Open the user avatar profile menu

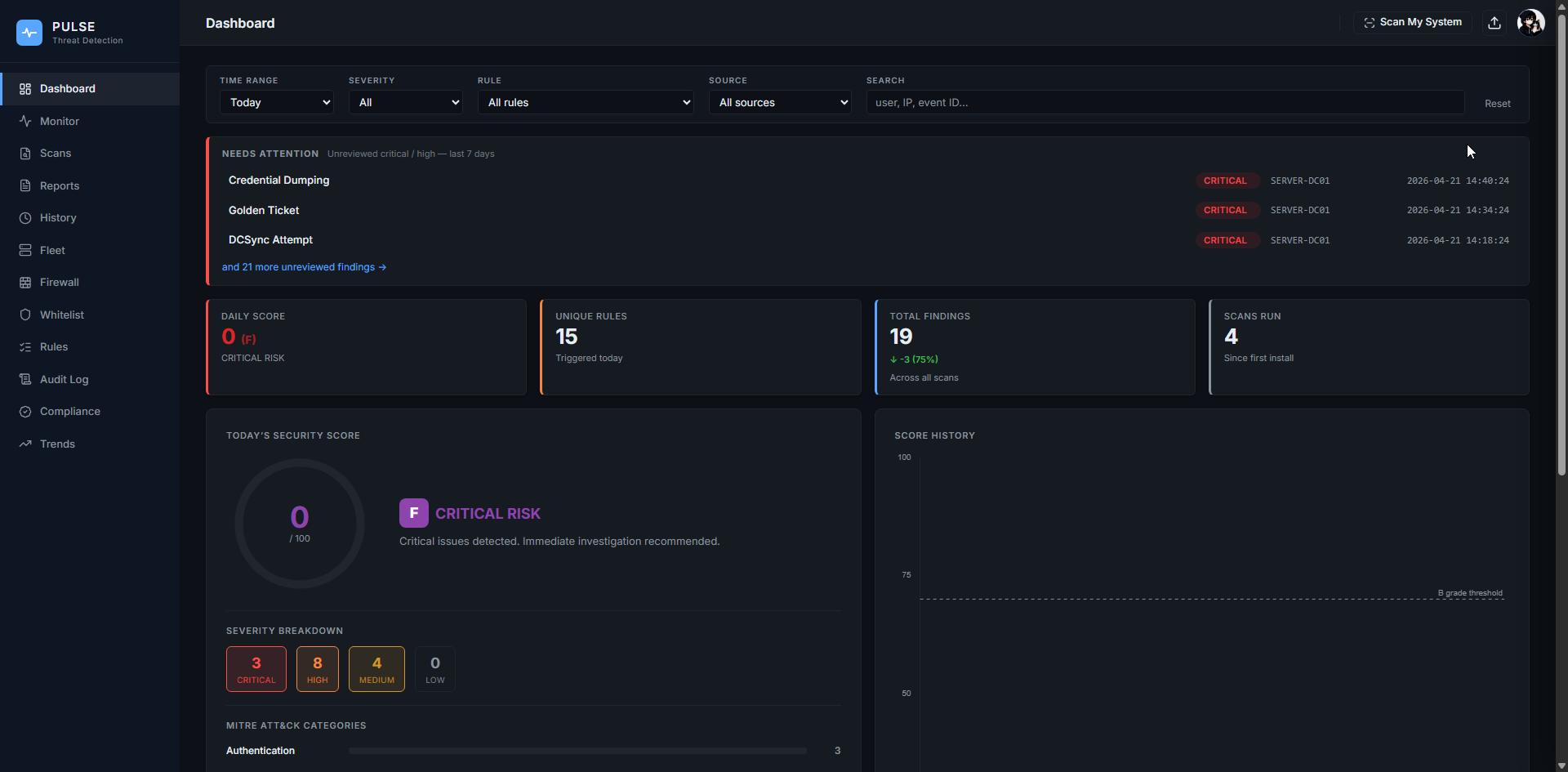(1530, 23)
